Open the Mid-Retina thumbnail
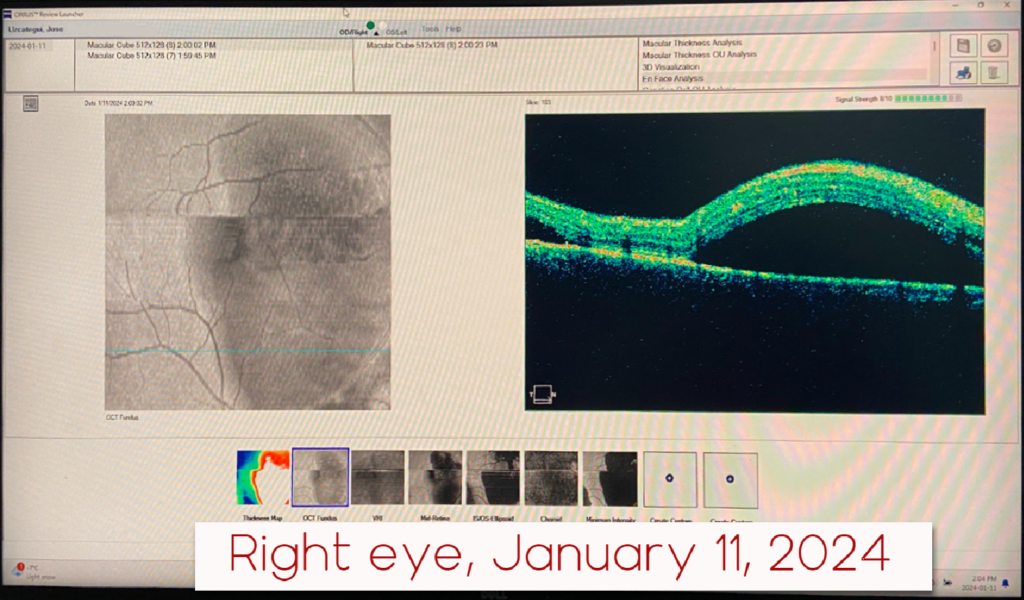This screenshot has height=600, width=1024. point(435,478)
